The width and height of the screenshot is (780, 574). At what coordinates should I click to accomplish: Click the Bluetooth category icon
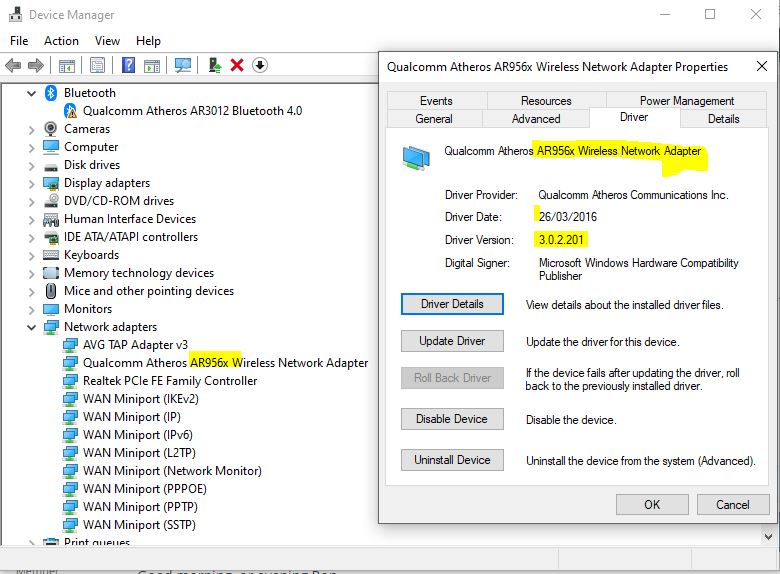click(51, 93)
